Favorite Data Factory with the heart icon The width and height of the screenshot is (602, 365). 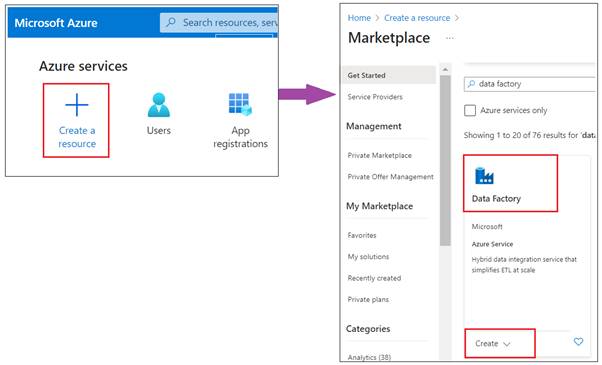578,341
